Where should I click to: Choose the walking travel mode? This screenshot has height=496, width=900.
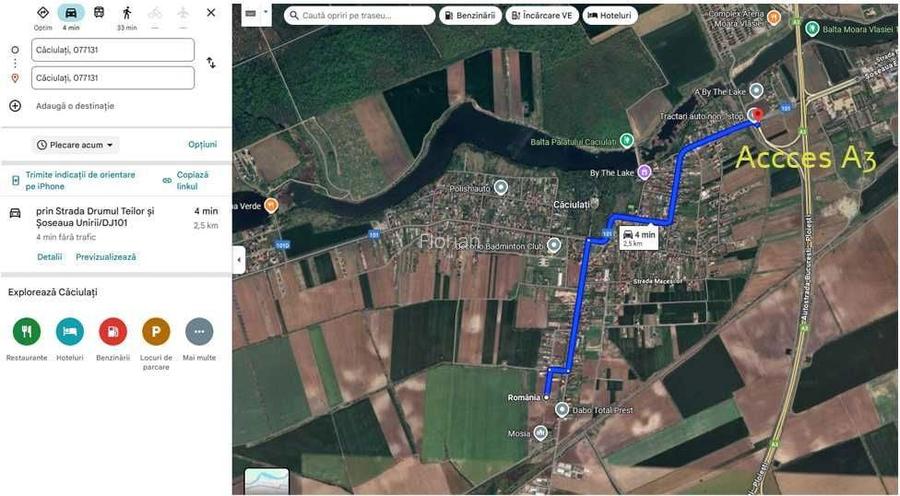tap(127, 13)
